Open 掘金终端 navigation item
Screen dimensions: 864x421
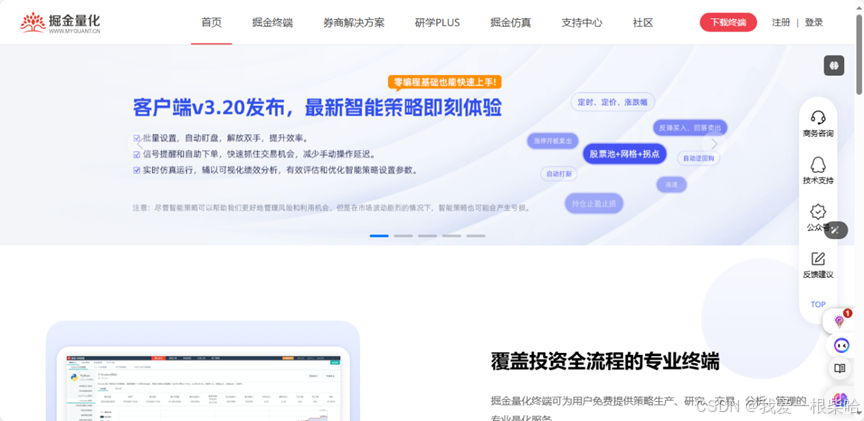tap(272, 23)
